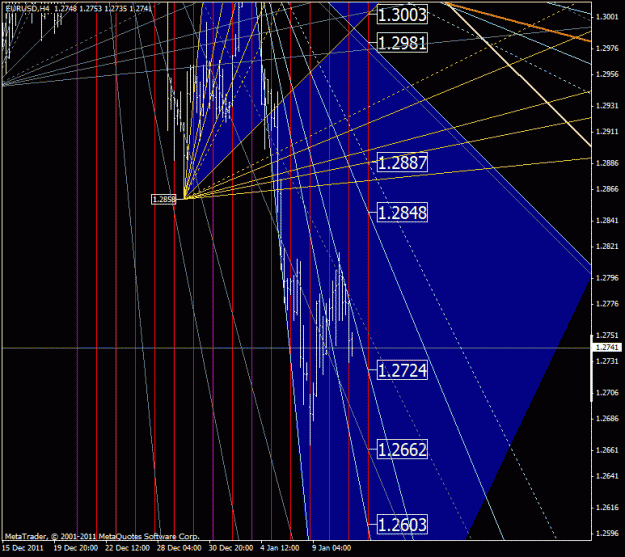This screenshot has height=557, width=625.
Task: Click the 1.2596 value on price axis
Action: pyautogui.click(x=607, y=533)
